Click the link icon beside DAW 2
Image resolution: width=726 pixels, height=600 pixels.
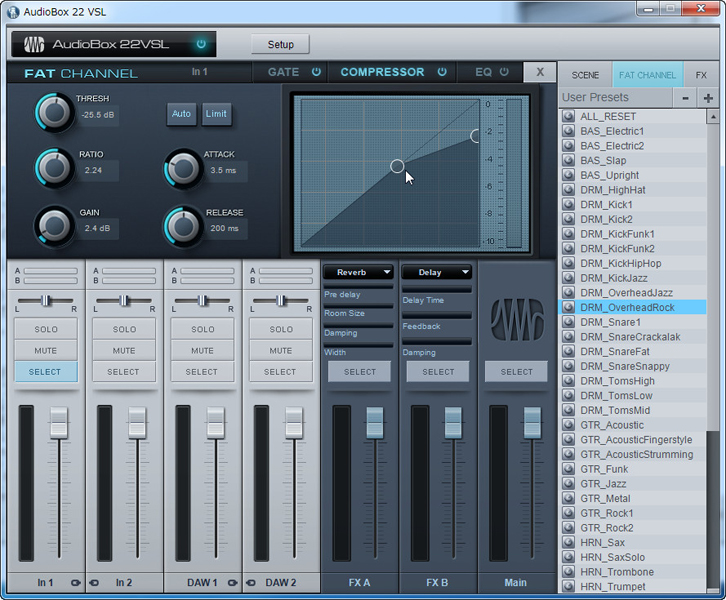click(x=251, y=583)
